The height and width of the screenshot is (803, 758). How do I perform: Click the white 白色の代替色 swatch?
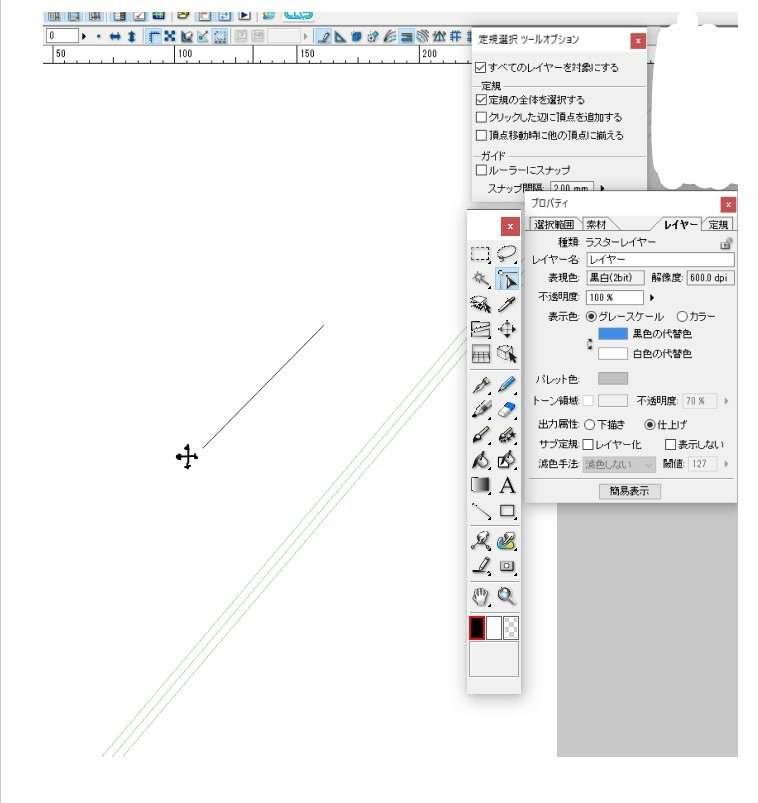613,353
